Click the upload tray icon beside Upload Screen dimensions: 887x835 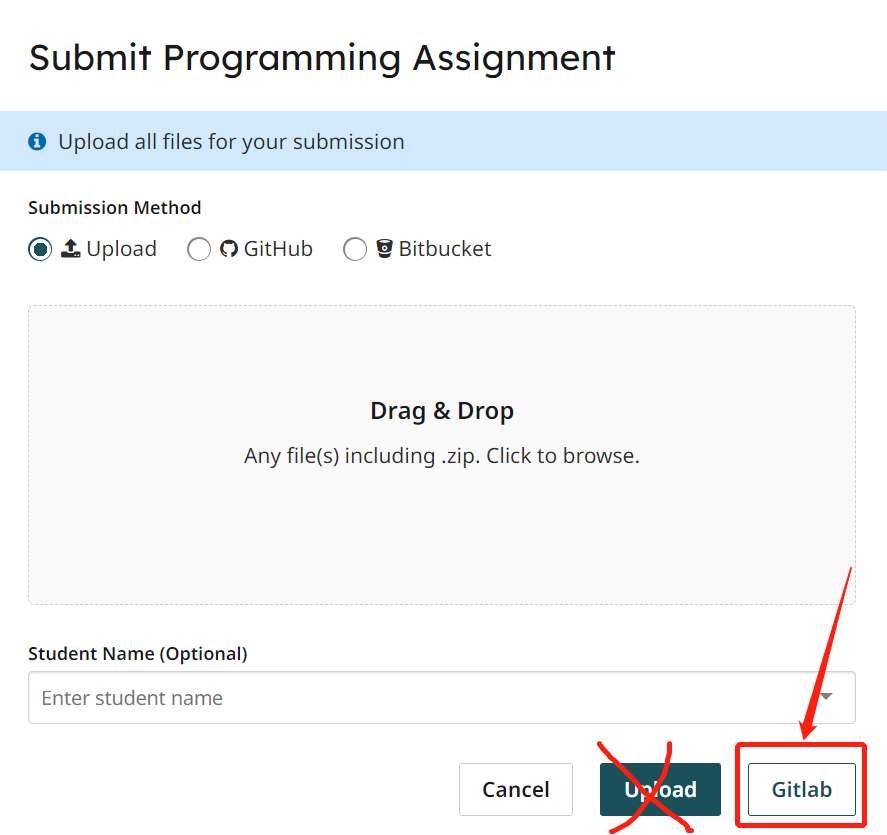[71, 248]
